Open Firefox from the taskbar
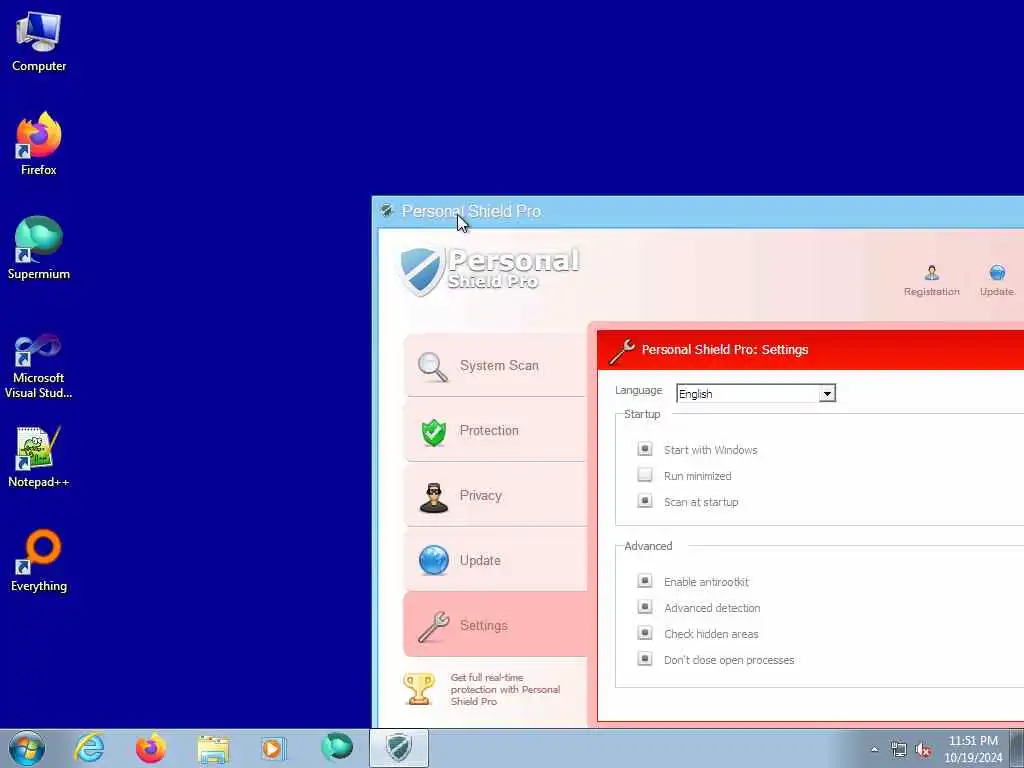1024x768 pixels. [150, 748]
